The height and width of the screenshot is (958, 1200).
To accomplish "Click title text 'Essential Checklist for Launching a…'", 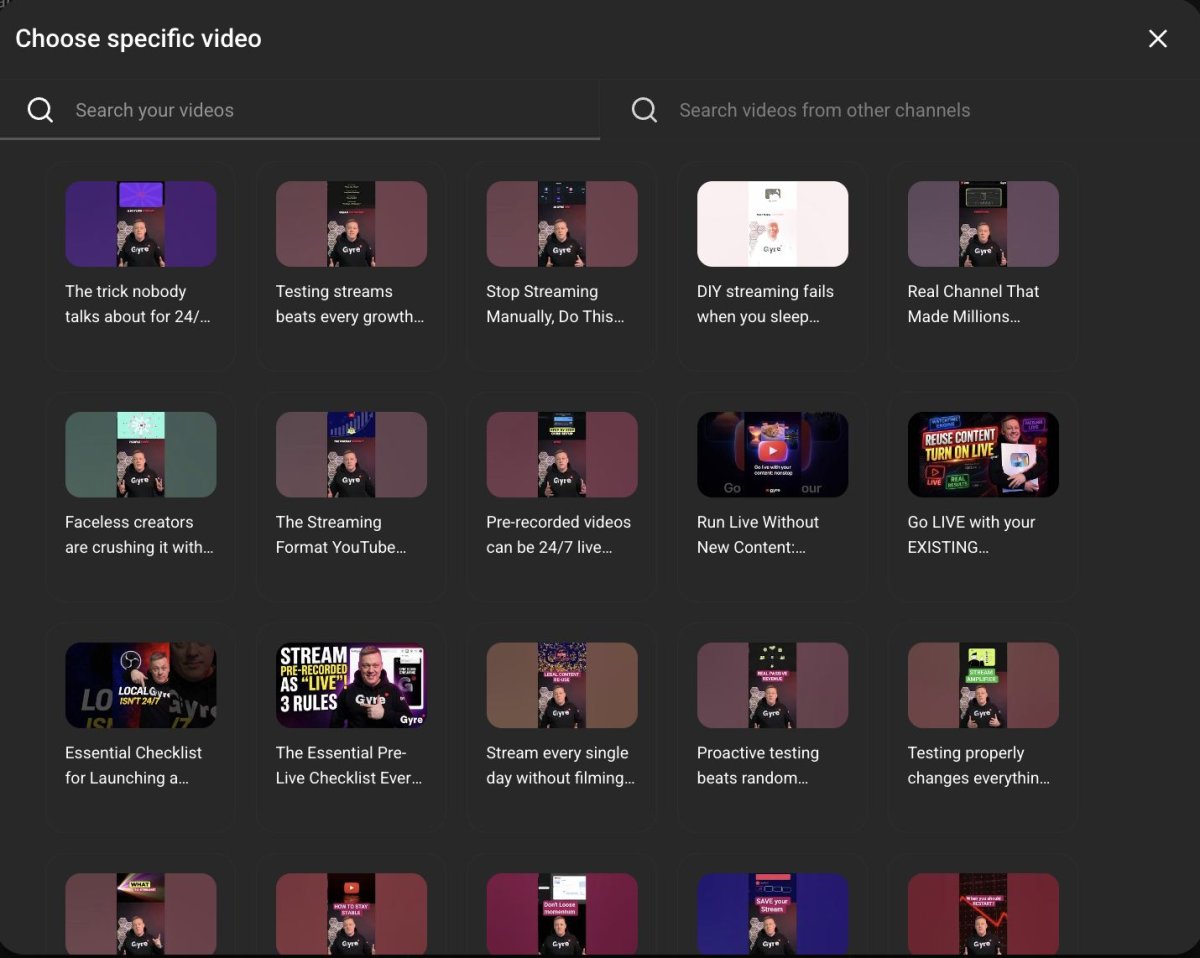I will tap(134, 765).
